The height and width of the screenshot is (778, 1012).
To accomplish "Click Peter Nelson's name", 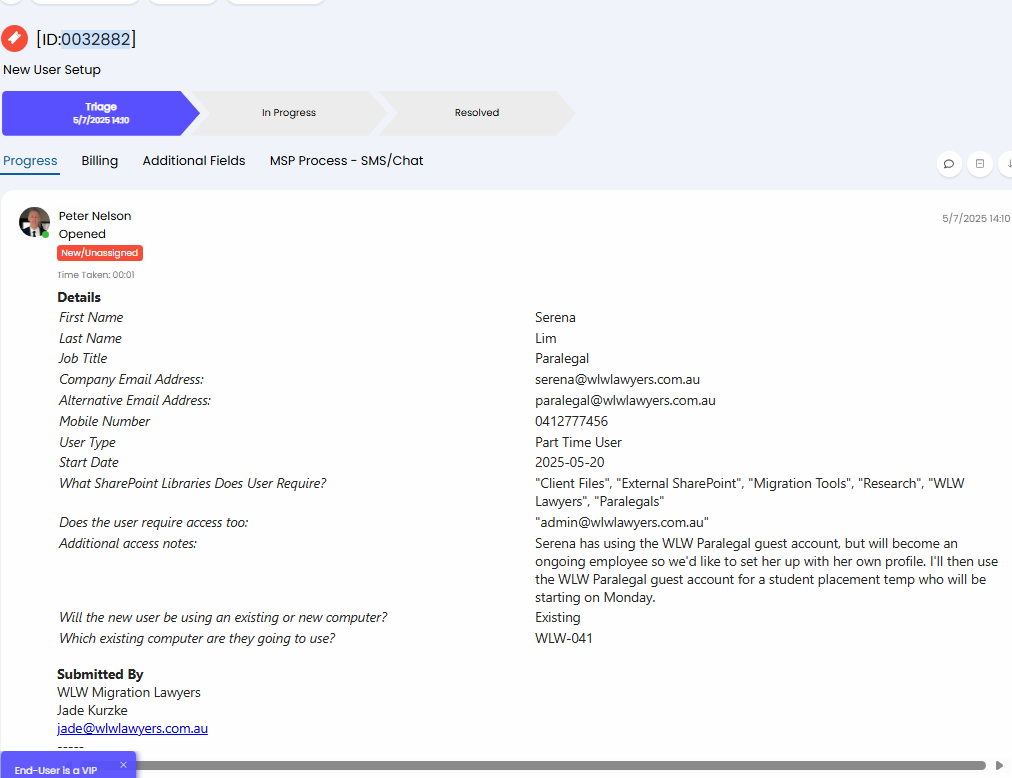I will [x=95, y=216].
